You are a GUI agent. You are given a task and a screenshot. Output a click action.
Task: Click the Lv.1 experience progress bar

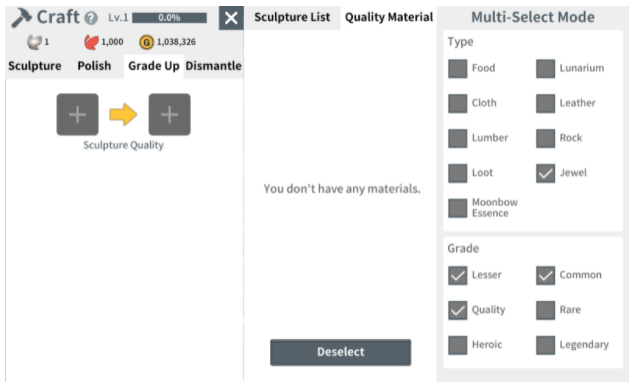pos(170,18)
